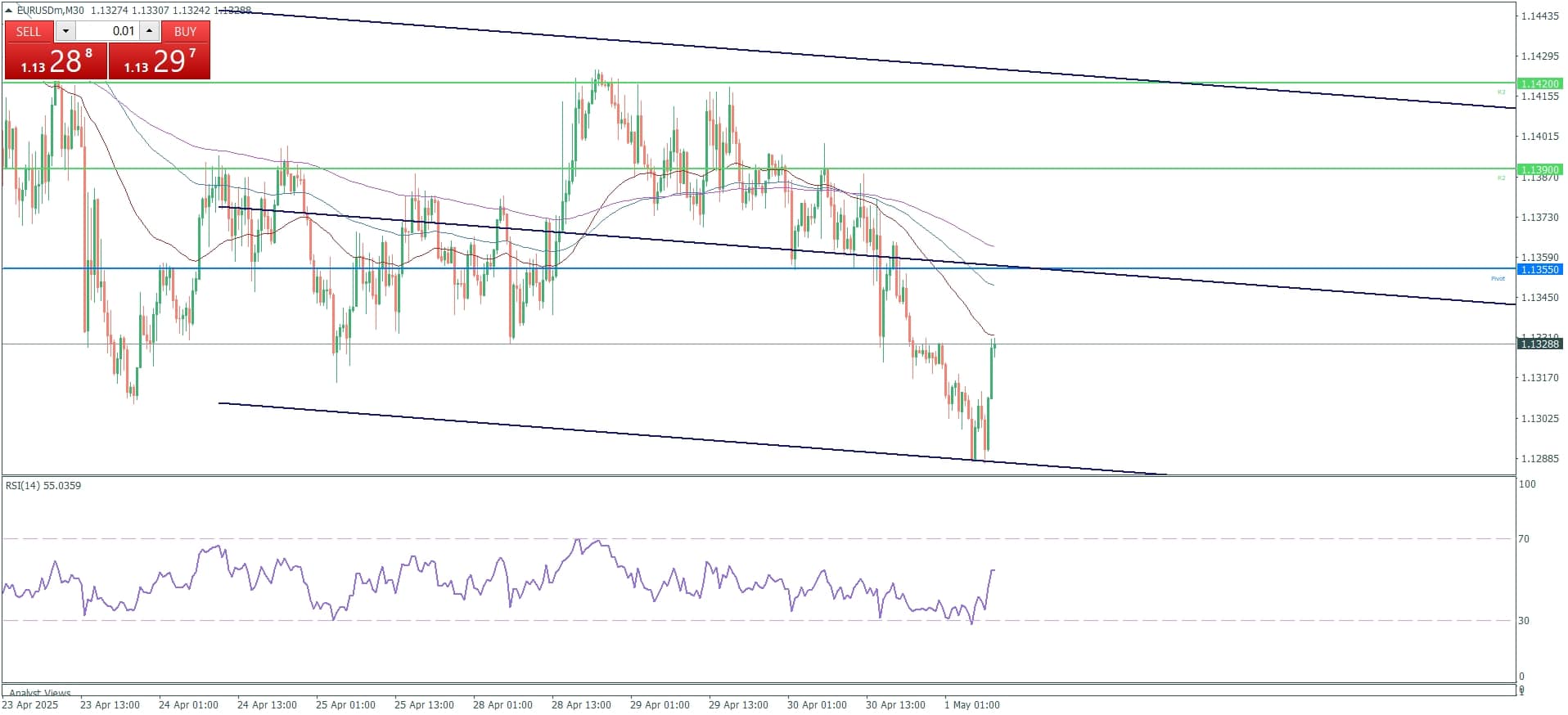Image resolution: width=1568 pixels, height=715 pixels.
Task: Click the 24 Apr 01:00 time label
Action: [188, 704]
